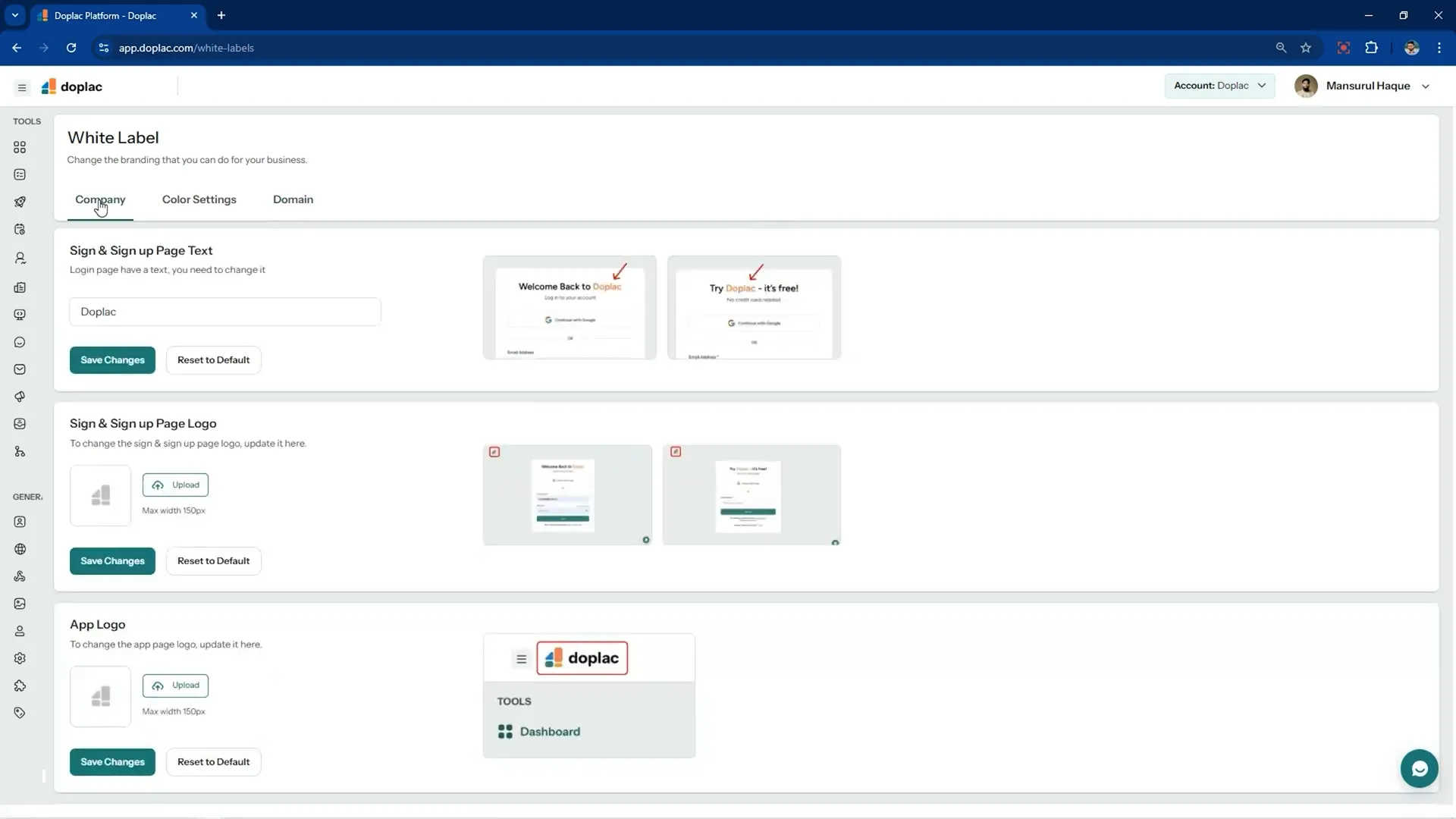This screenshot has width=1456, height=819.
Task: Open the single user icon in sidebar
Action: (x=20, y=631)
